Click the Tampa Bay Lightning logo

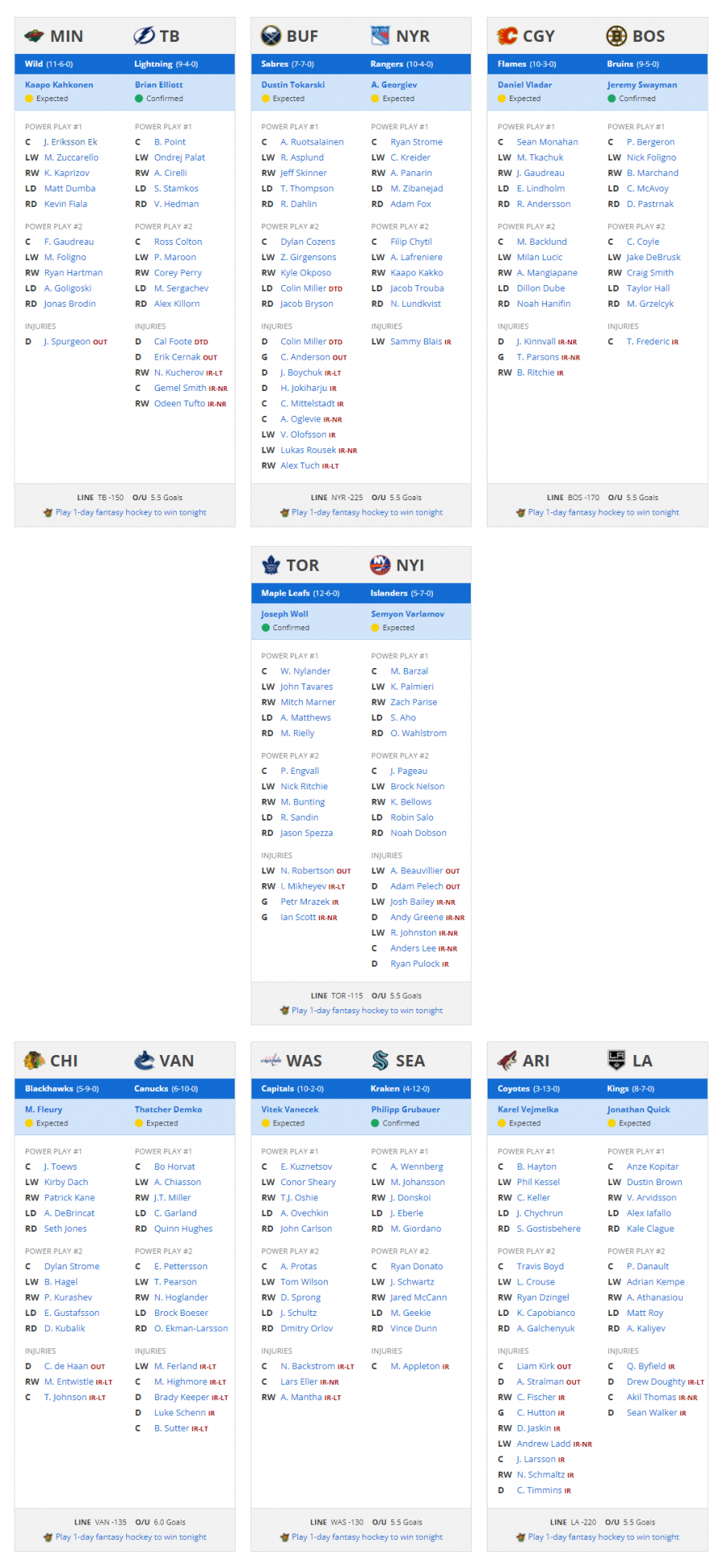144,35
